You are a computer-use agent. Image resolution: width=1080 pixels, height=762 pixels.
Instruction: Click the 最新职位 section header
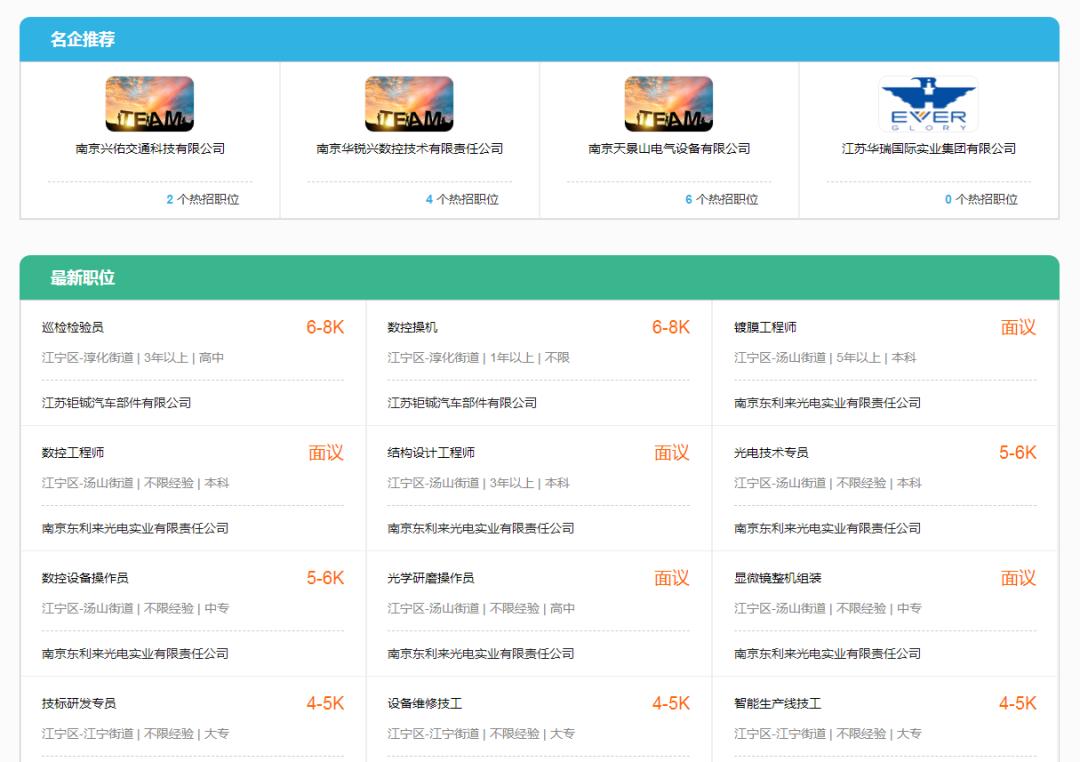coord(83,278)
